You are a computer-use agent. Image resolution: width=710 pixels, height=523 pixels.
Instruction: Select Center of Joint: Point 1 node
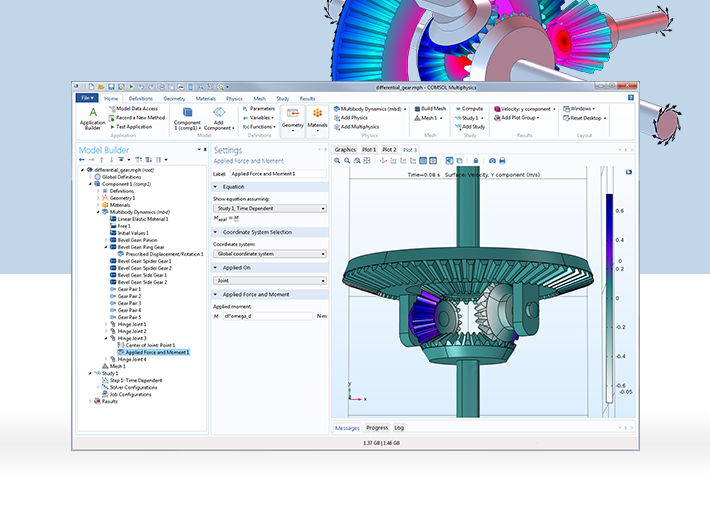tap(146, 345)
